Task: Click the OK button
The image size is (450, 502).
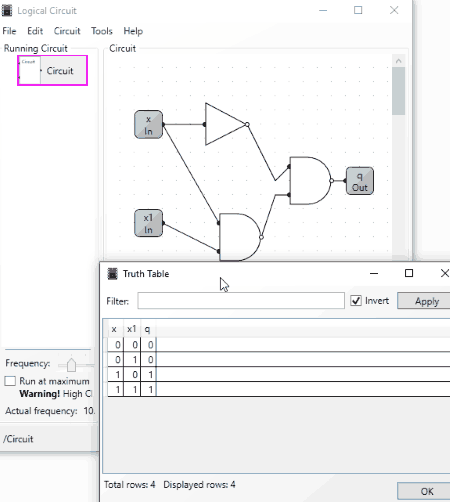Action: point(426,491)
